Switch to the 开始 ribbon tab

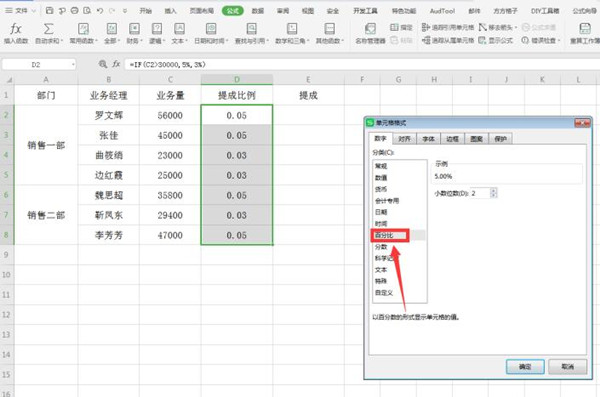[146, 11]
